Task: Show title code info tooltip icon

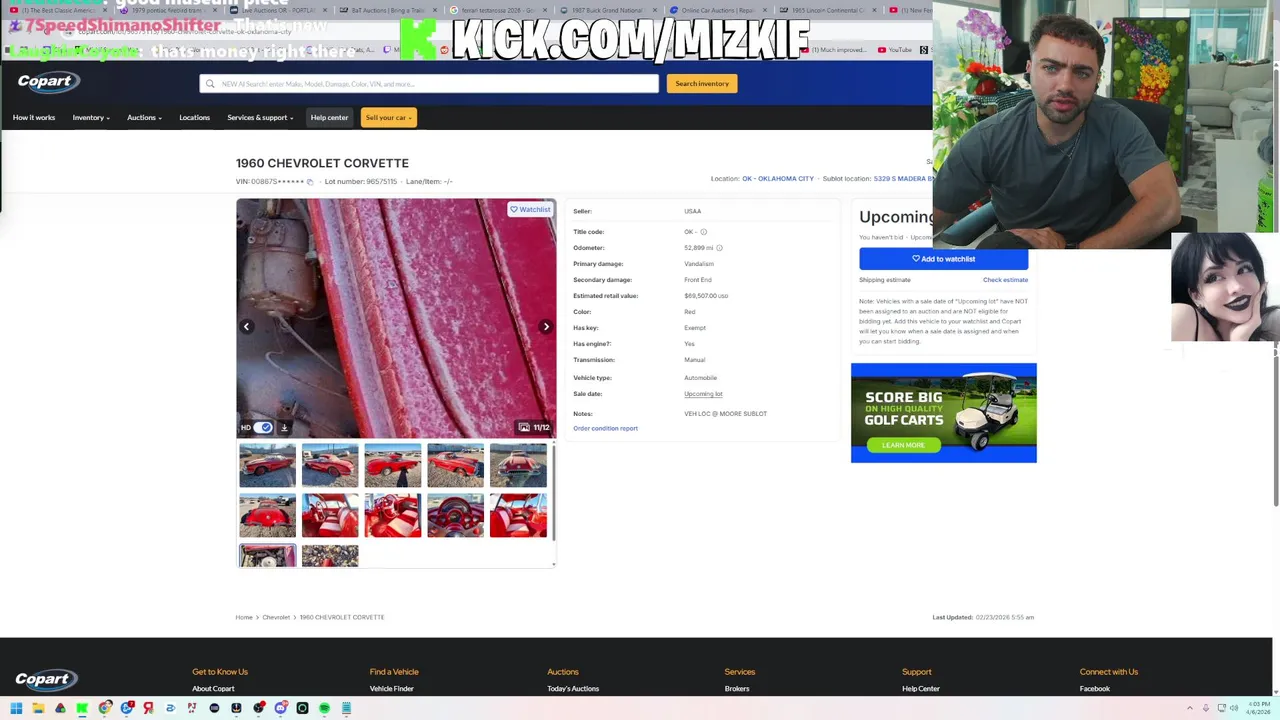Action: pos(703,232)
